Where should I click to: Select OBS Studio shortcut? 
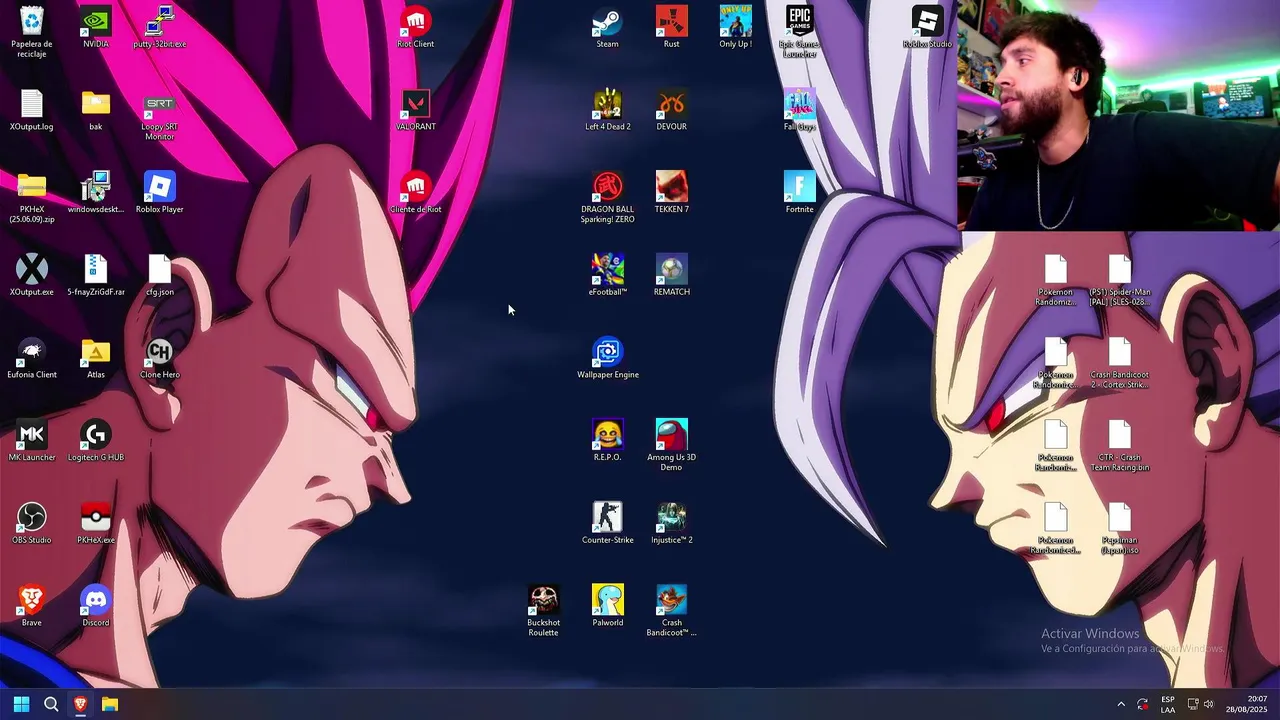pyautogui.click(x=32, y=523)
